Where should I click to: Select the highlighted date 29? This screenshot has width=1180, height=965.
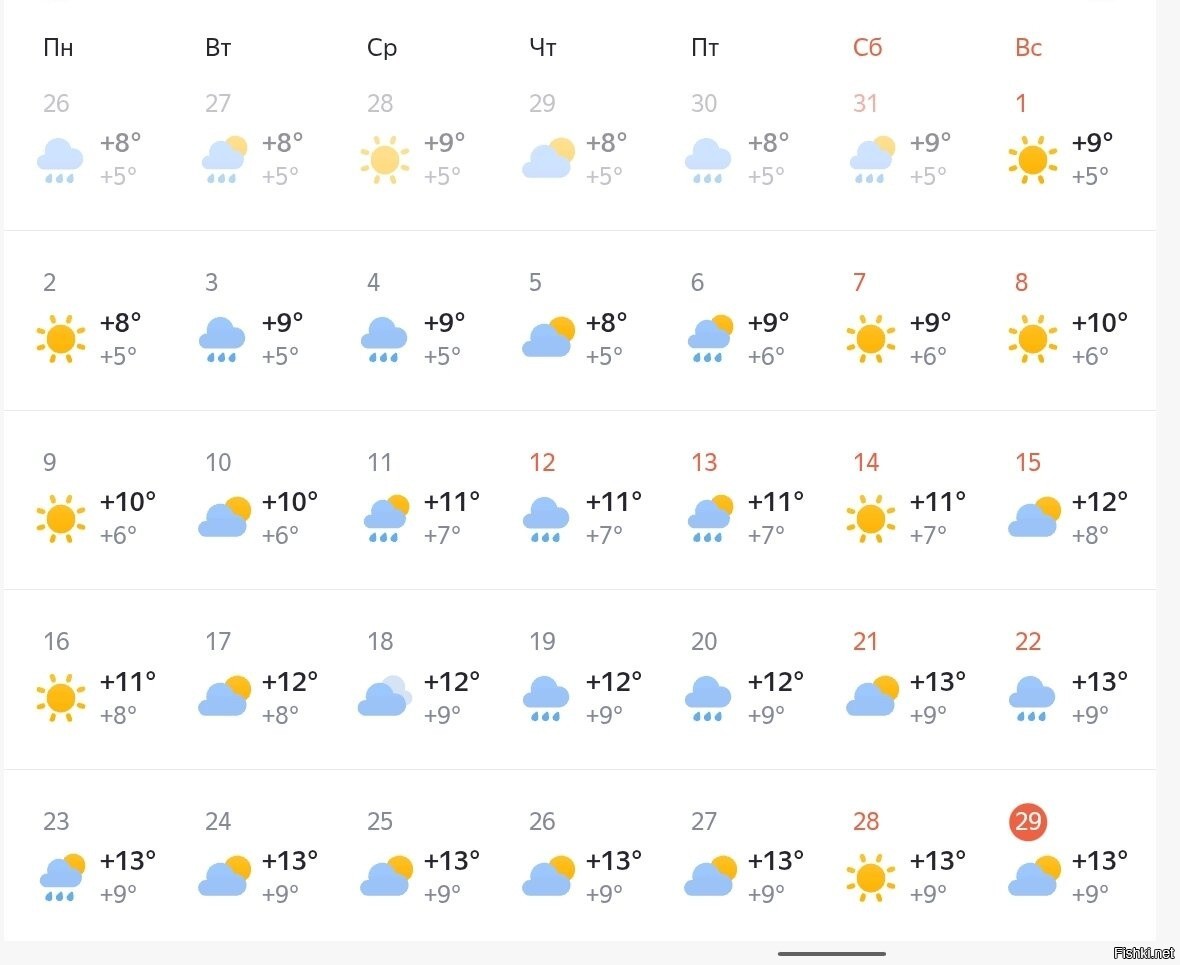(1028, 821)
